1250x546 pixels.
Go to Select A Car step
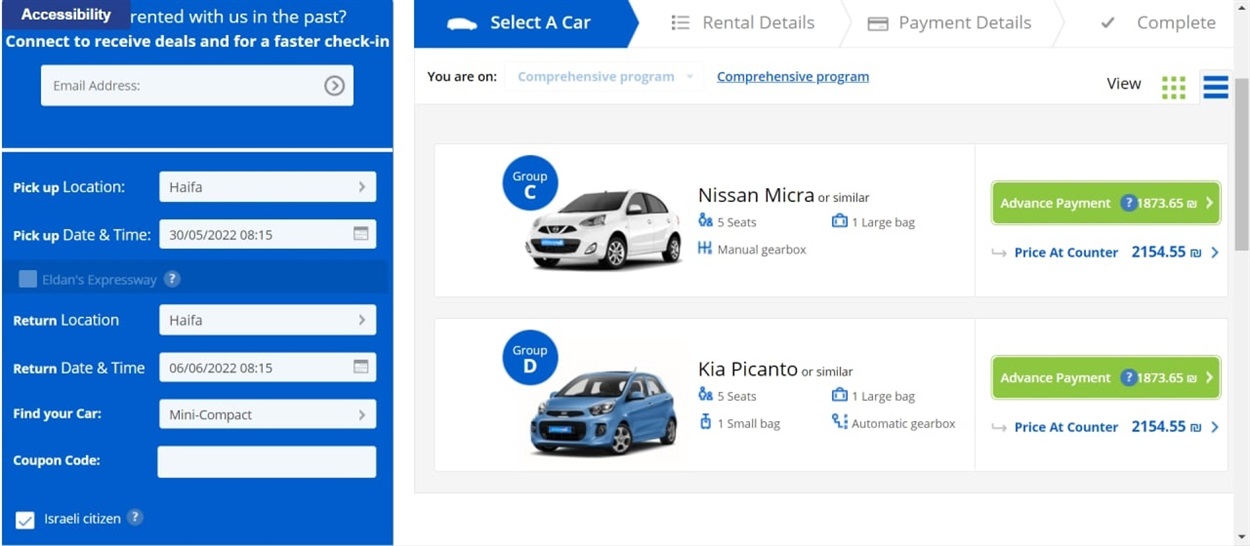pyautogui.click(x=525, y=23)
